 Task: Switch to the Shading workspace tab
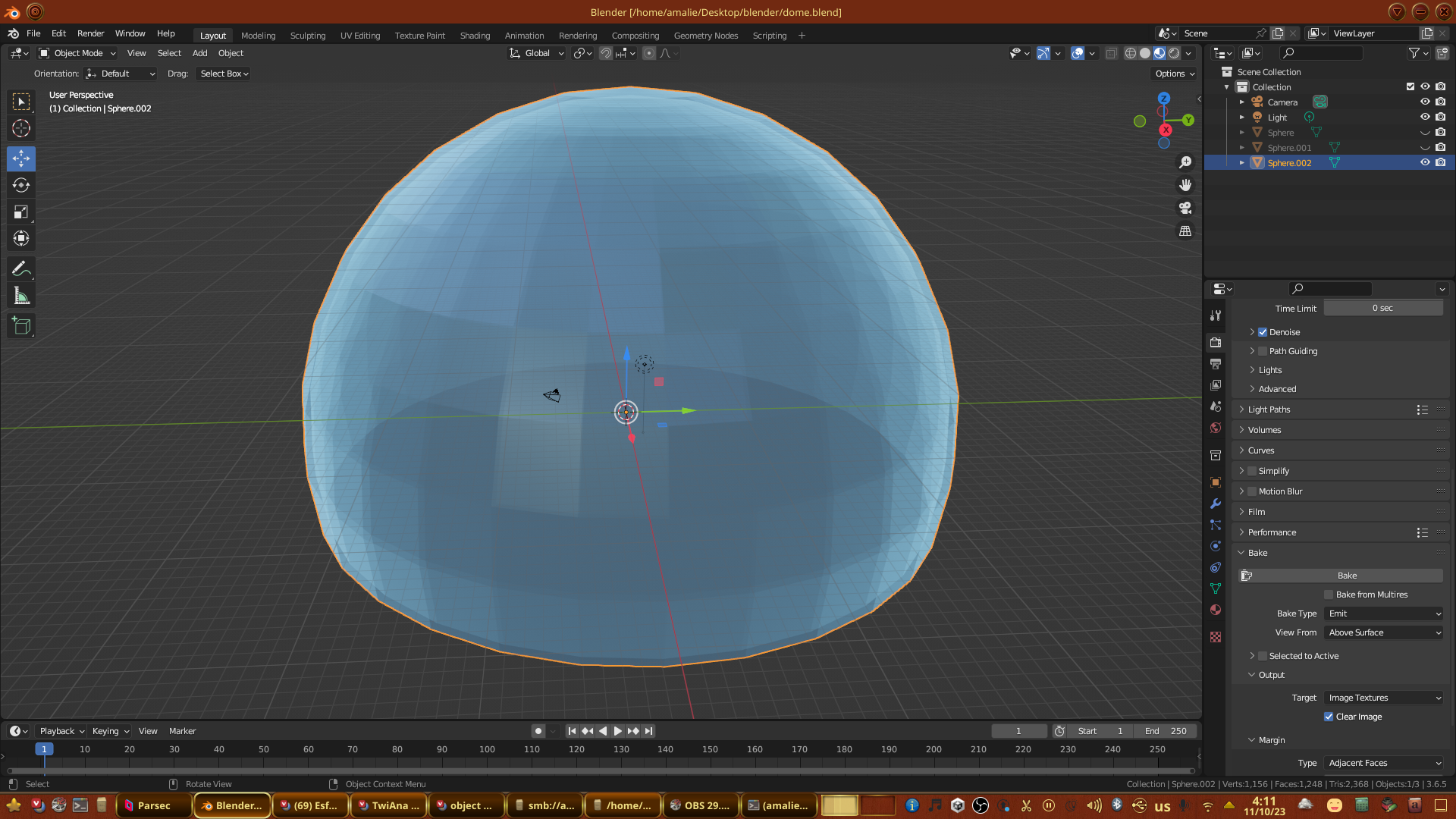tap(475, 36)
